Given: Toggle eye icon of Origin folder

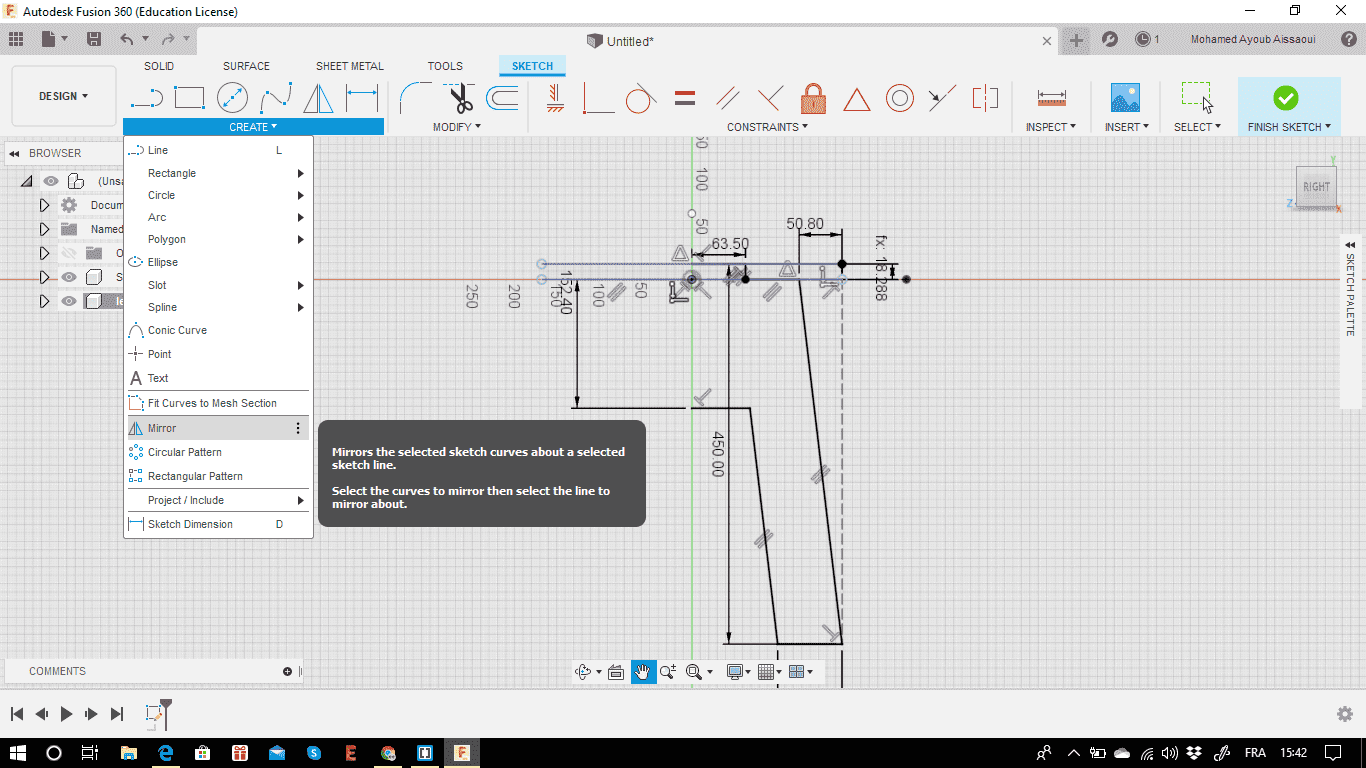Looking at the screenshot, I should [x=69, y=253].
